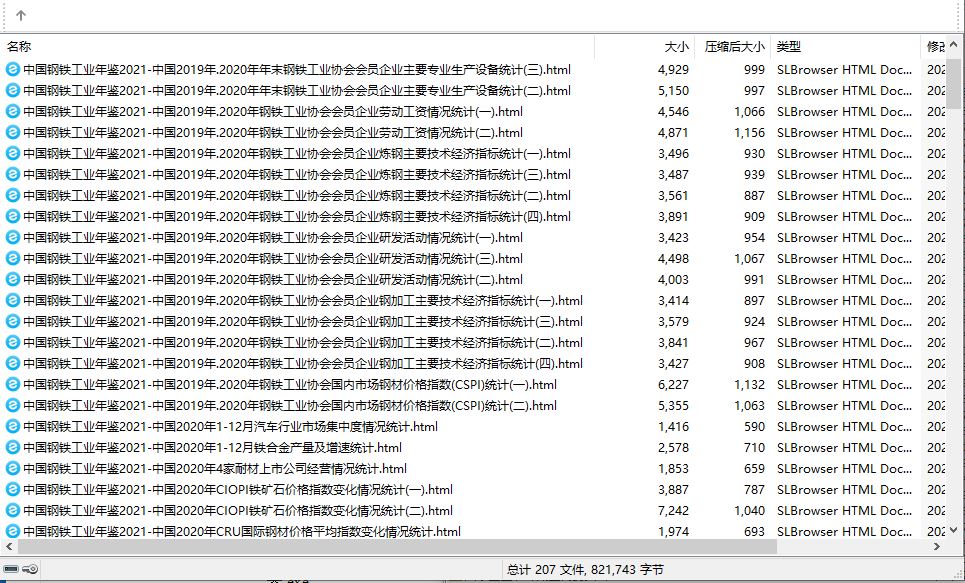Viewport: 965px width, 583px height.
Task: Click the icon beside 炼钢主要技术经济指标统计(一).html
Action: [x=12, y=153]
